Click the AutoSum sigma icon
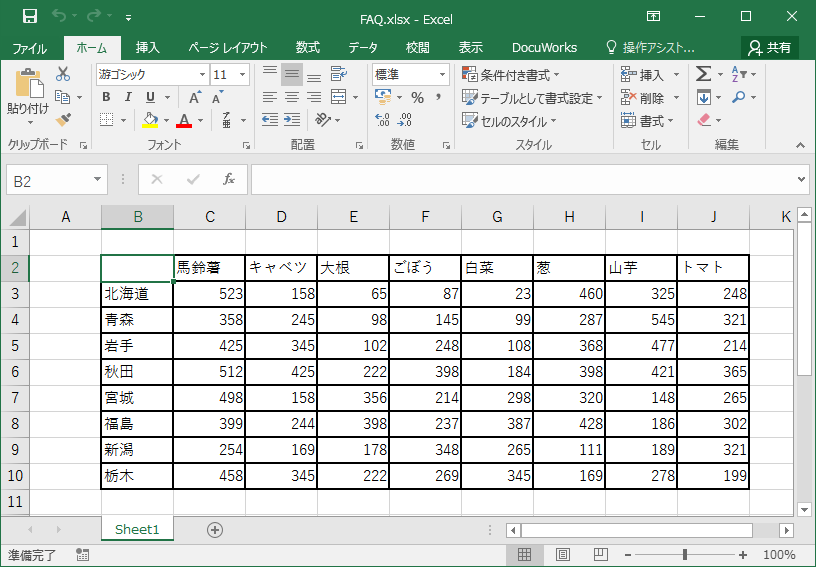Screen dimensions: 816x567 pos(703,74)
